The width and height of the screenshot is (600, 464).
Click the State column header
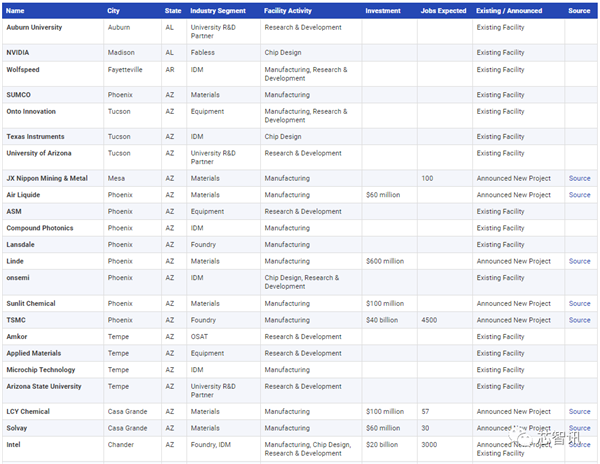(x=173, y=11)
